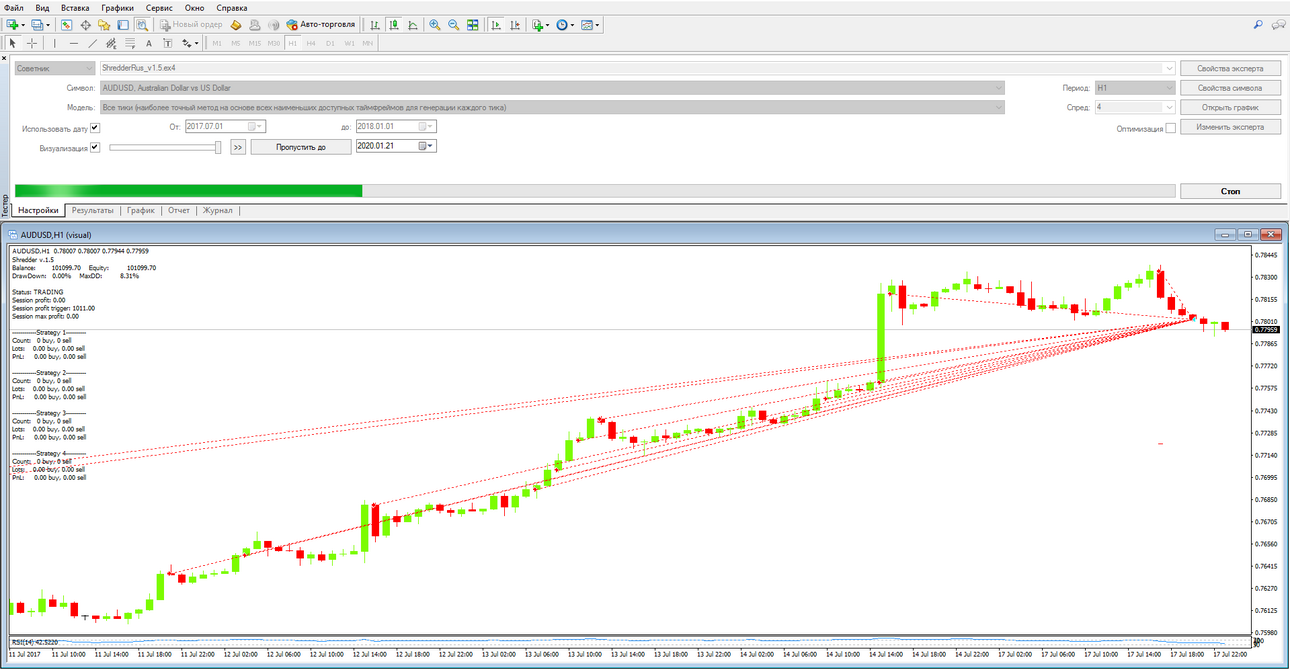Select the M15 timeframe button

[255, 43]
